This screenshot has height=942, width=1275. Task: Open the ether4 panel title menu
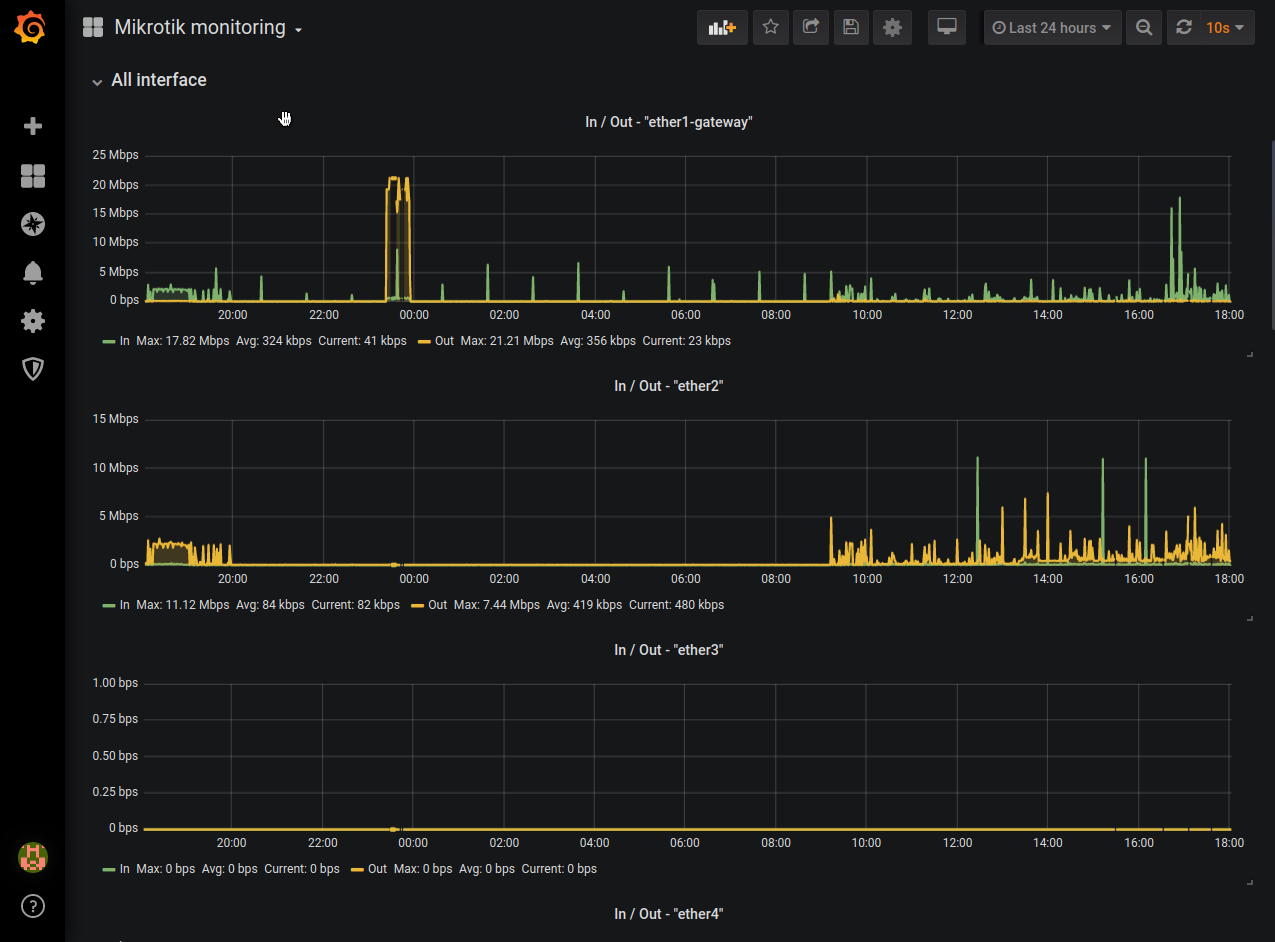[x=668, y=914]
